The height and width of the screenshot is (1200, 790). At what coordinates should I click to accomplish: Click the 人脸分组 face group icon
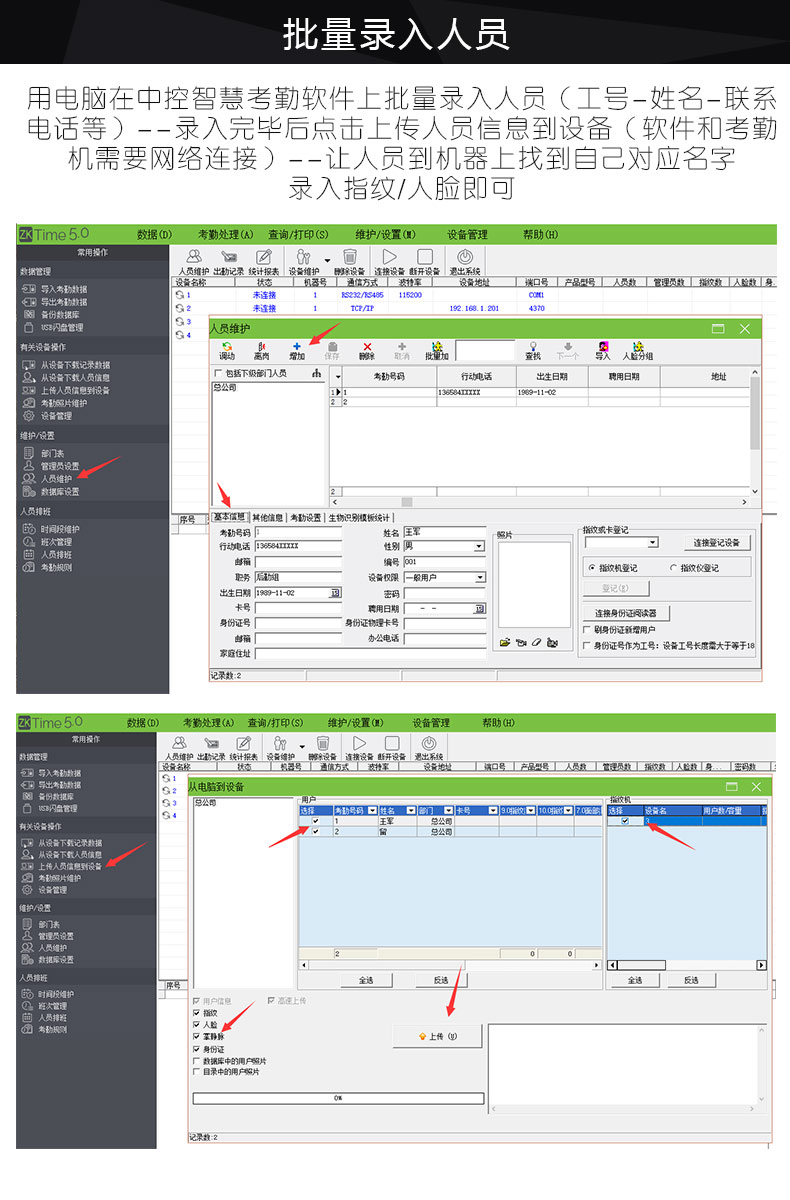(638, 349)
